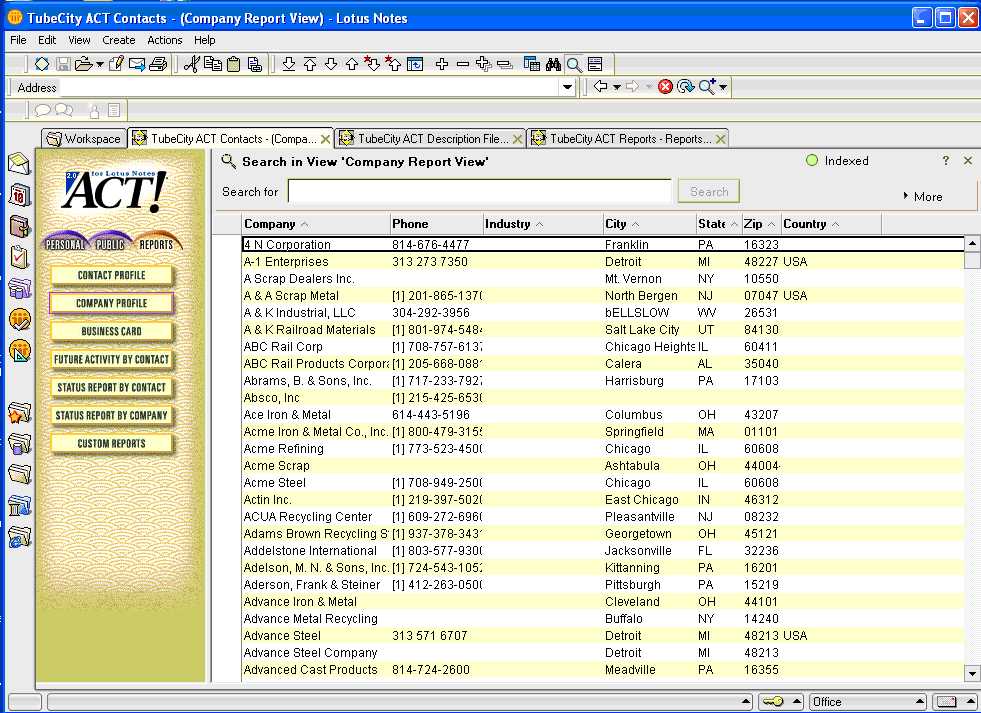Click the next unread red-star down arrow
The height and width of the screenshot is (713, 981).
click(x=372, y=64)
